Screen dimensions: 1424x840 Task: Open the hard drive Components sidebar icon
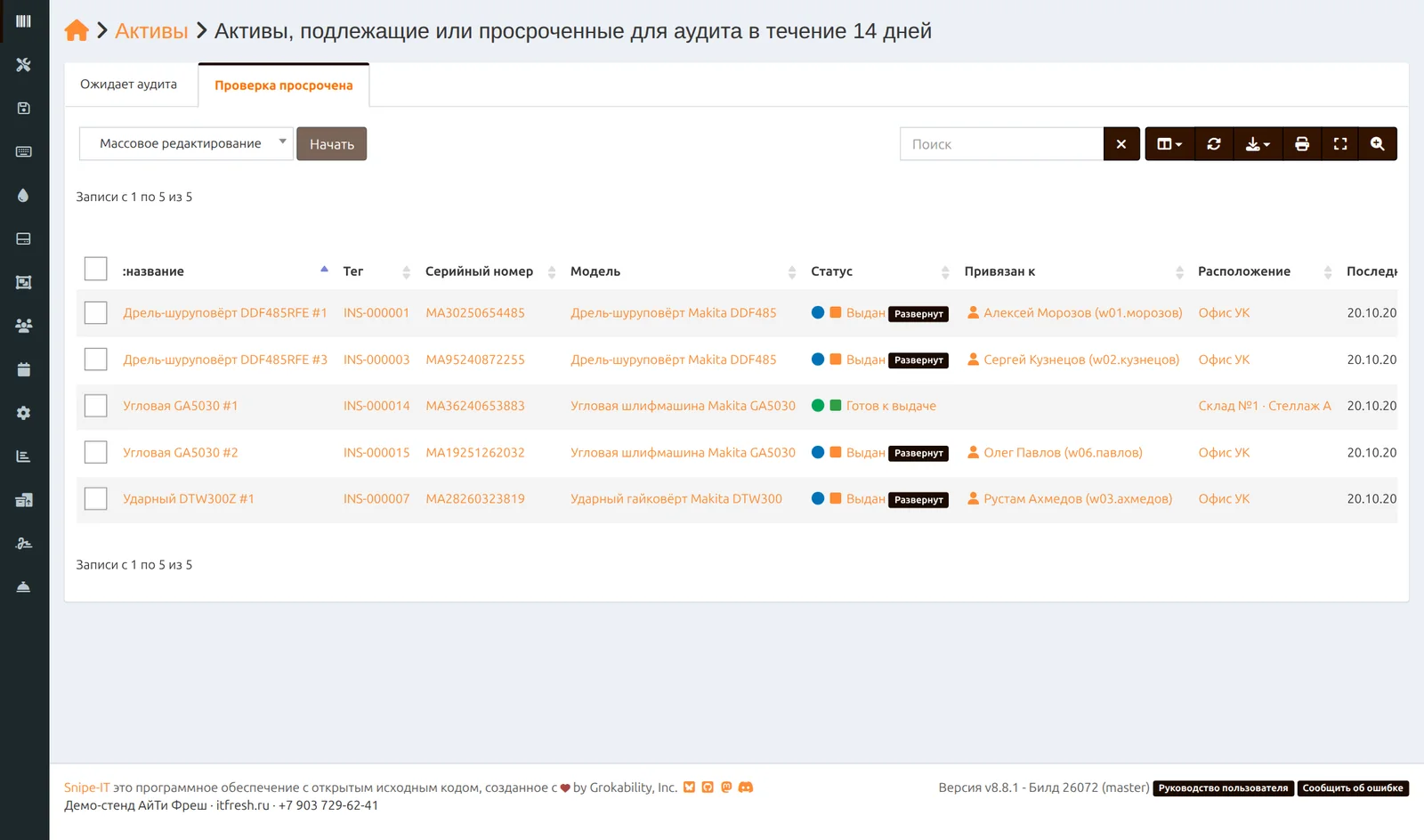click(24, 238)
